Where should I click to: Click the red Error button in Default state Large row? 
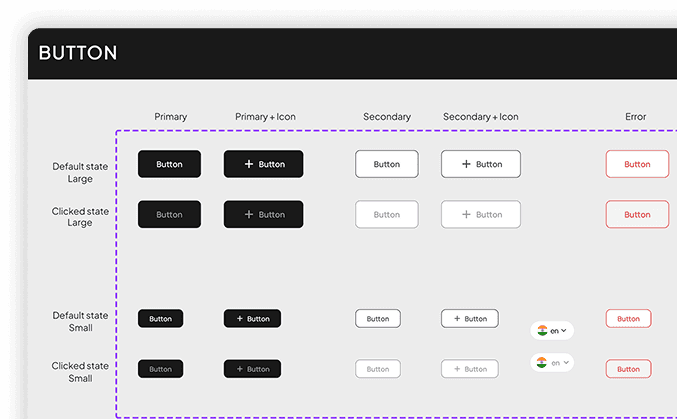(x=637, y=164)
